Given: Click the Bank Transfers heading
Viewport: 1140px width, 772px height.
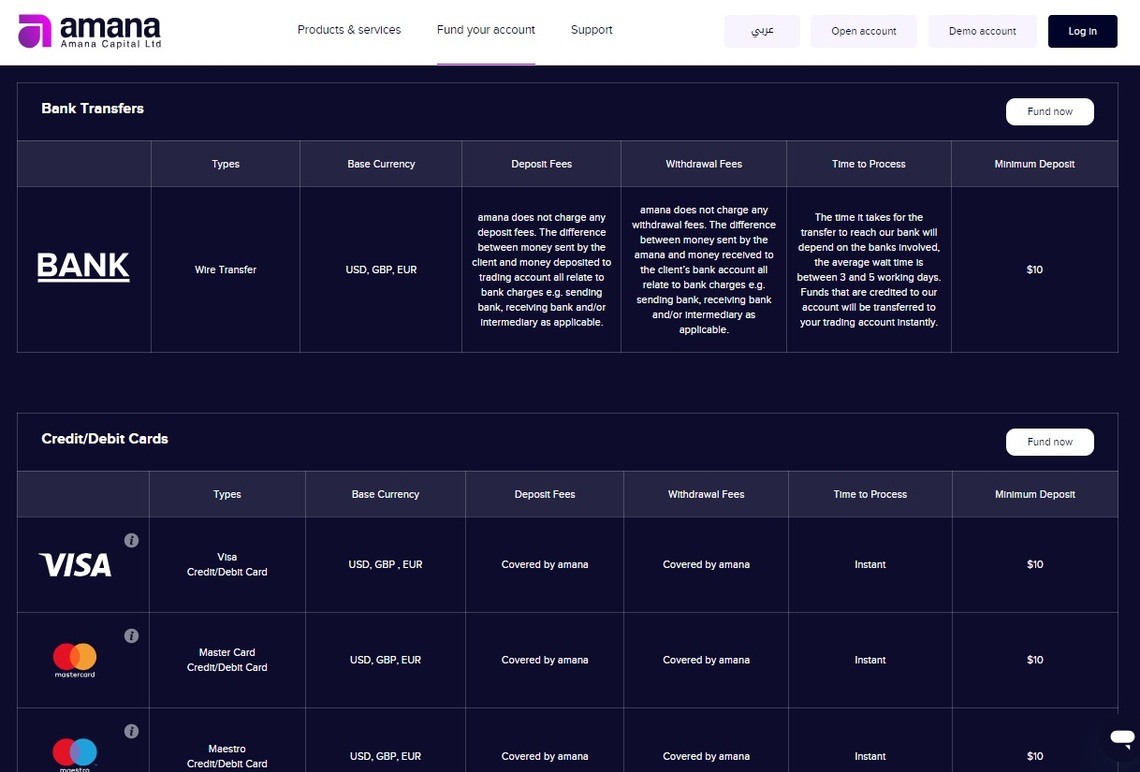Looking at the screenshot, I should (92, 108).
